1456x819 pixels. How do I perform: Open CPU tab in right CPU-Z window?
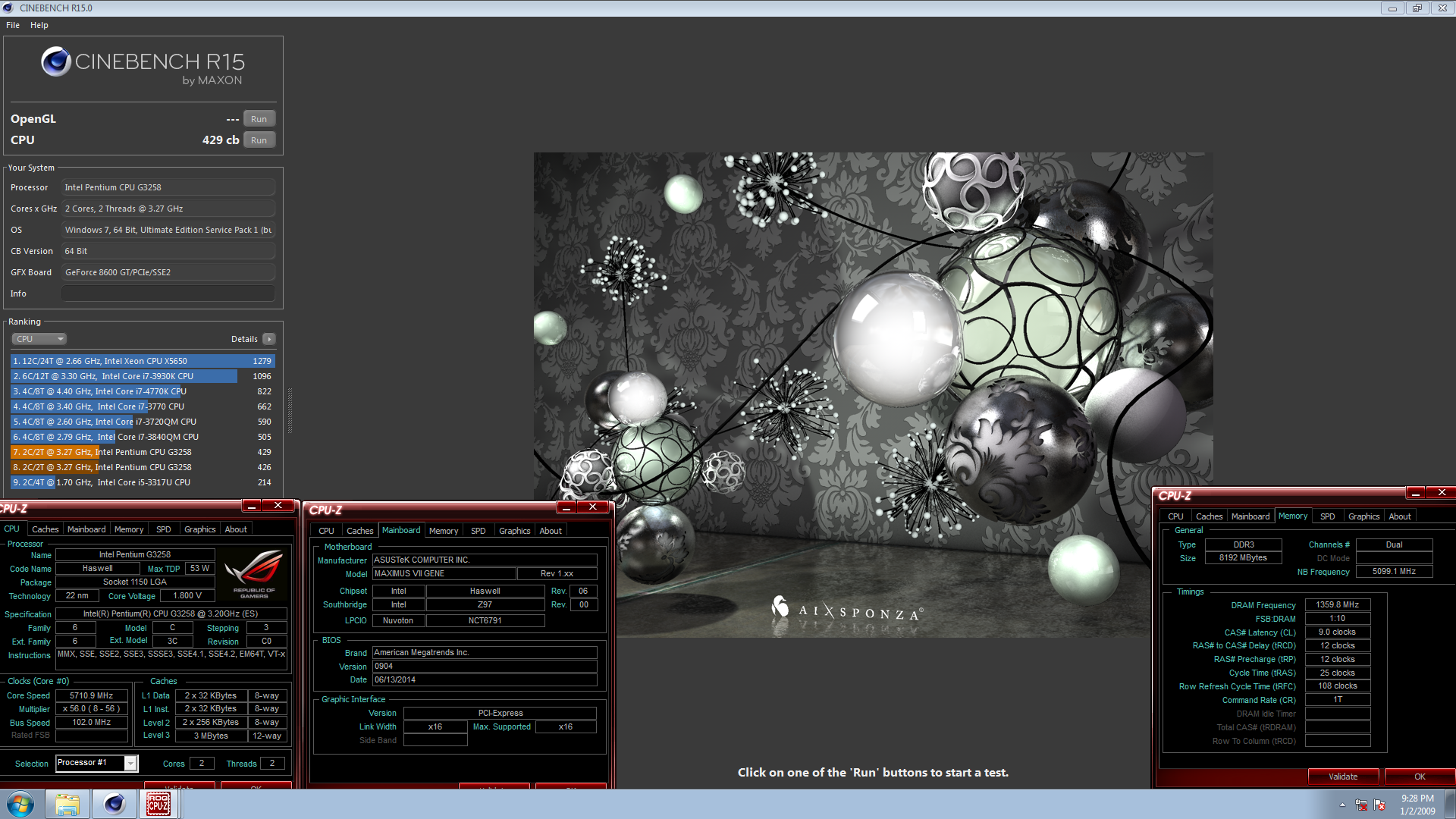(1176, 516)
